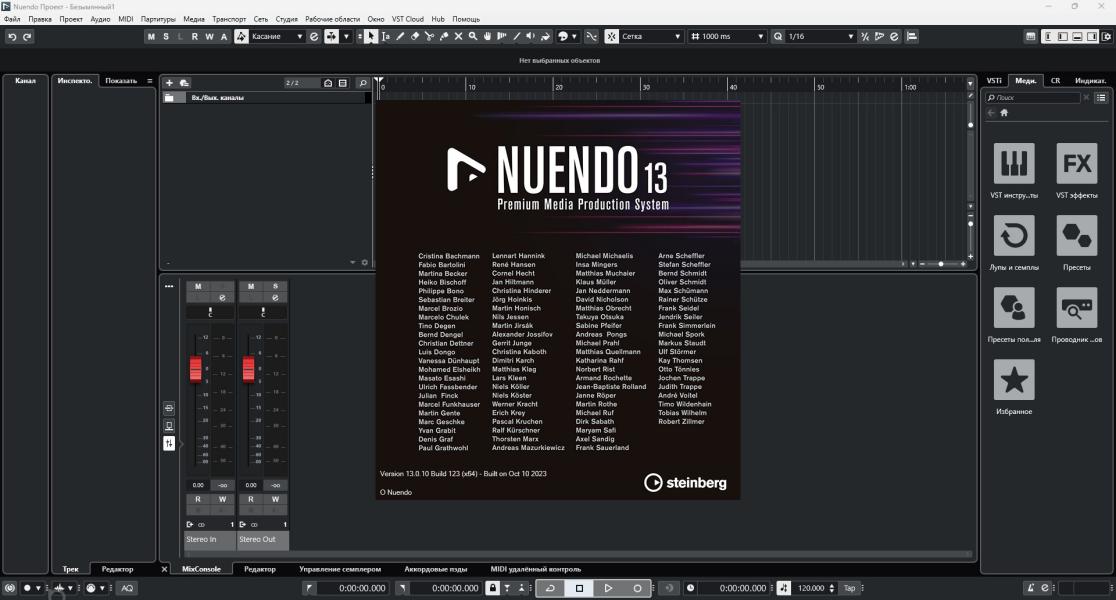The width and height of the screenshot is (1116, 600).
Task: Click the record button in transport
Action: (x=637, y=588)
